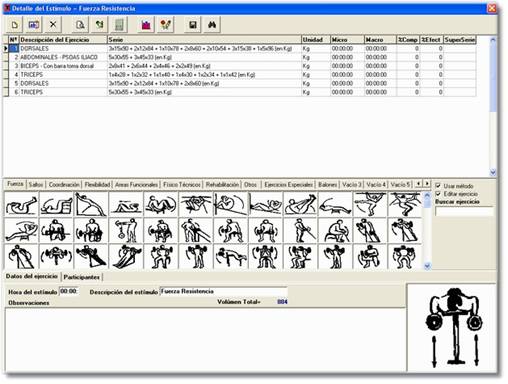Click the print preview magnifier icon
The width and height of the screenshot is (508, 384).
click(x=80, y=25)
